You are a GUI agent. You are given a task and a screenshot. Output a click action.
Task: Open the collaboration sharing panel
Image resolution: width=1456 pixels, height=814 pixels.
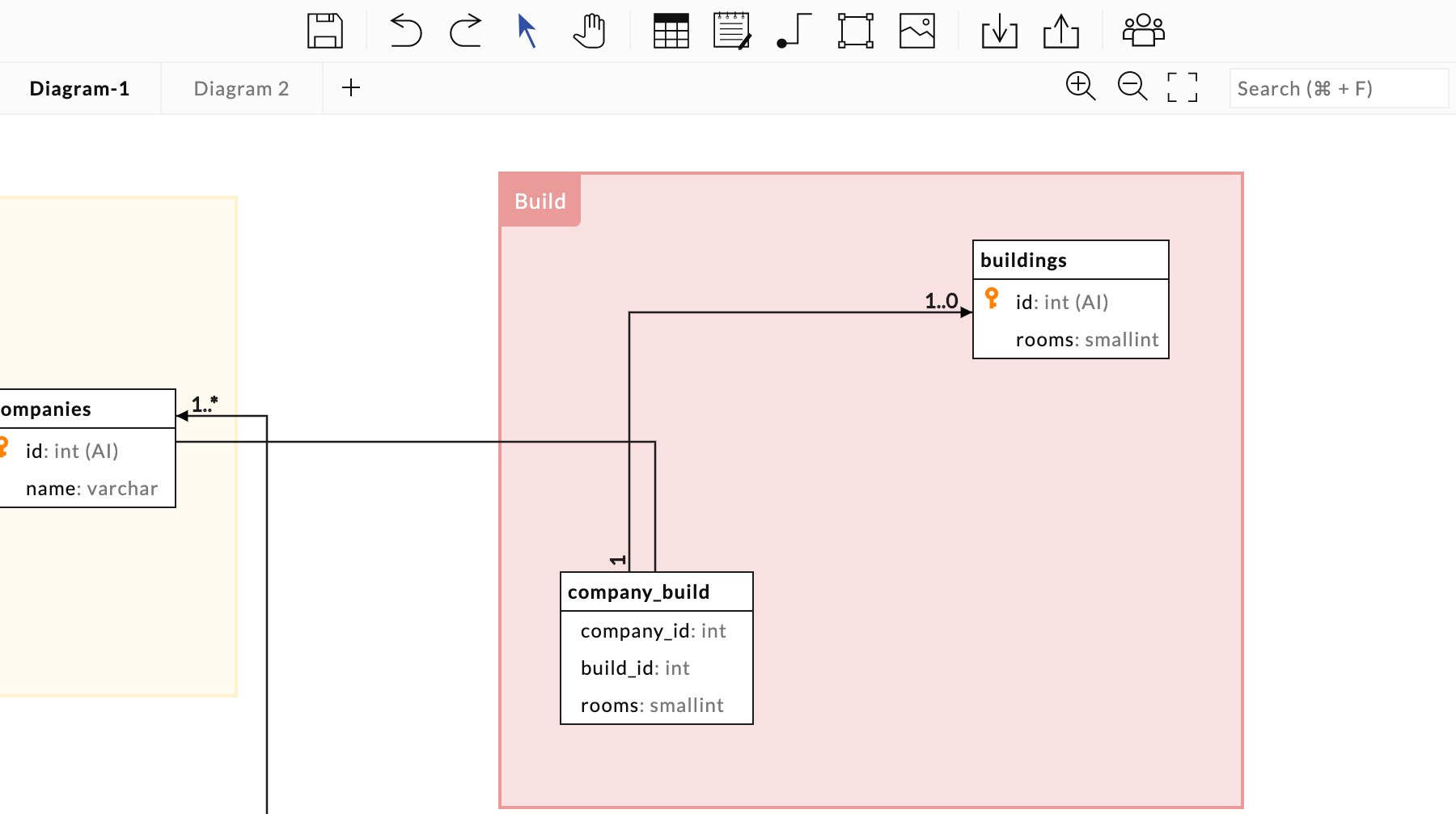1142,30
